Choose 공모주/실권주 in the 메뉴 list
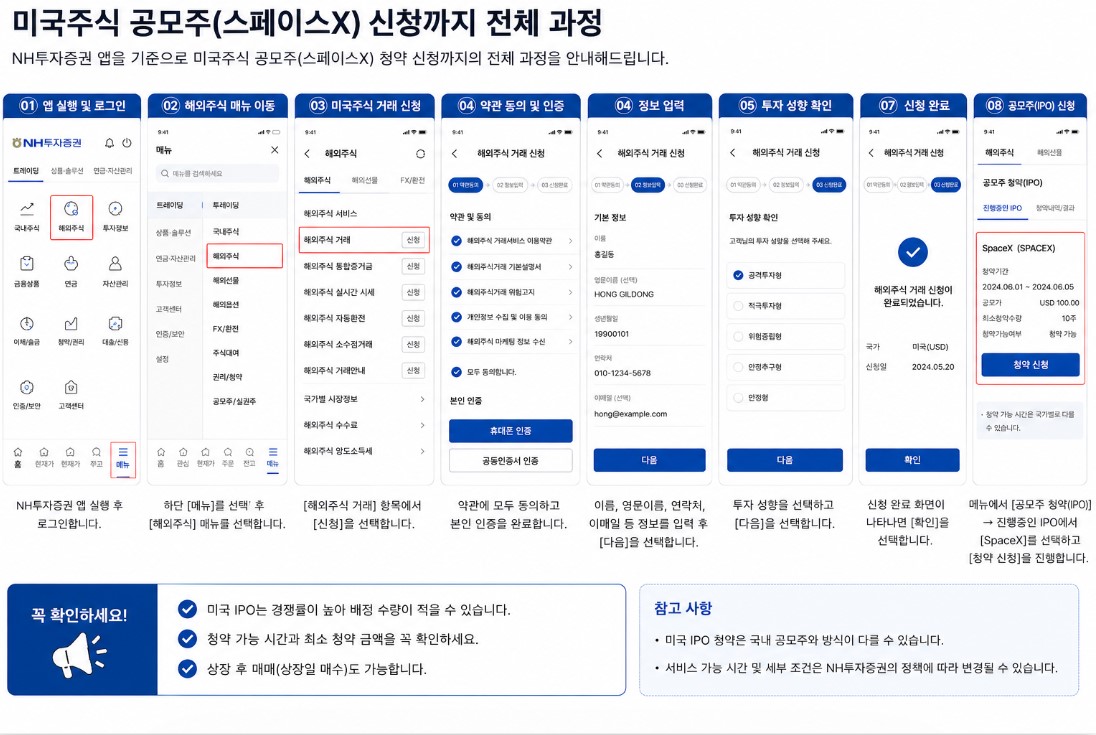The image size is (1096, 735). [234, 402]
